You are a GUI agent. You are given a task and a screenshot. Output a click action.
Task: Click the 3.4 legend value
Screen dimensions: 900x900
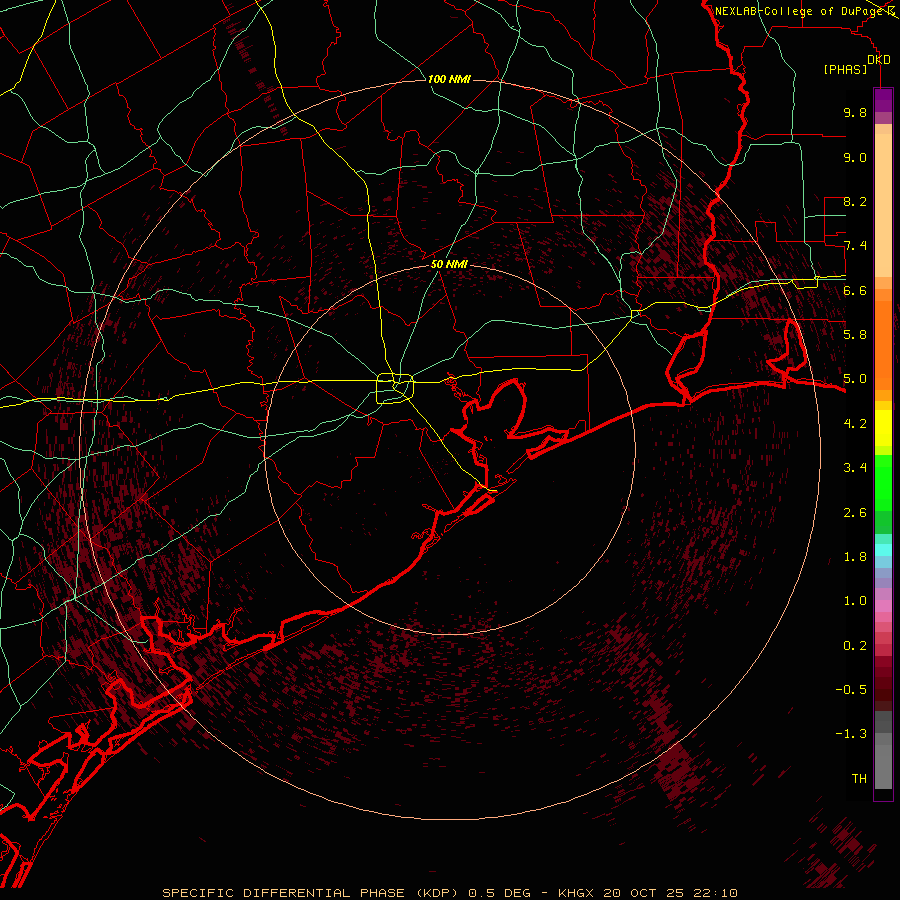point(855,468)
